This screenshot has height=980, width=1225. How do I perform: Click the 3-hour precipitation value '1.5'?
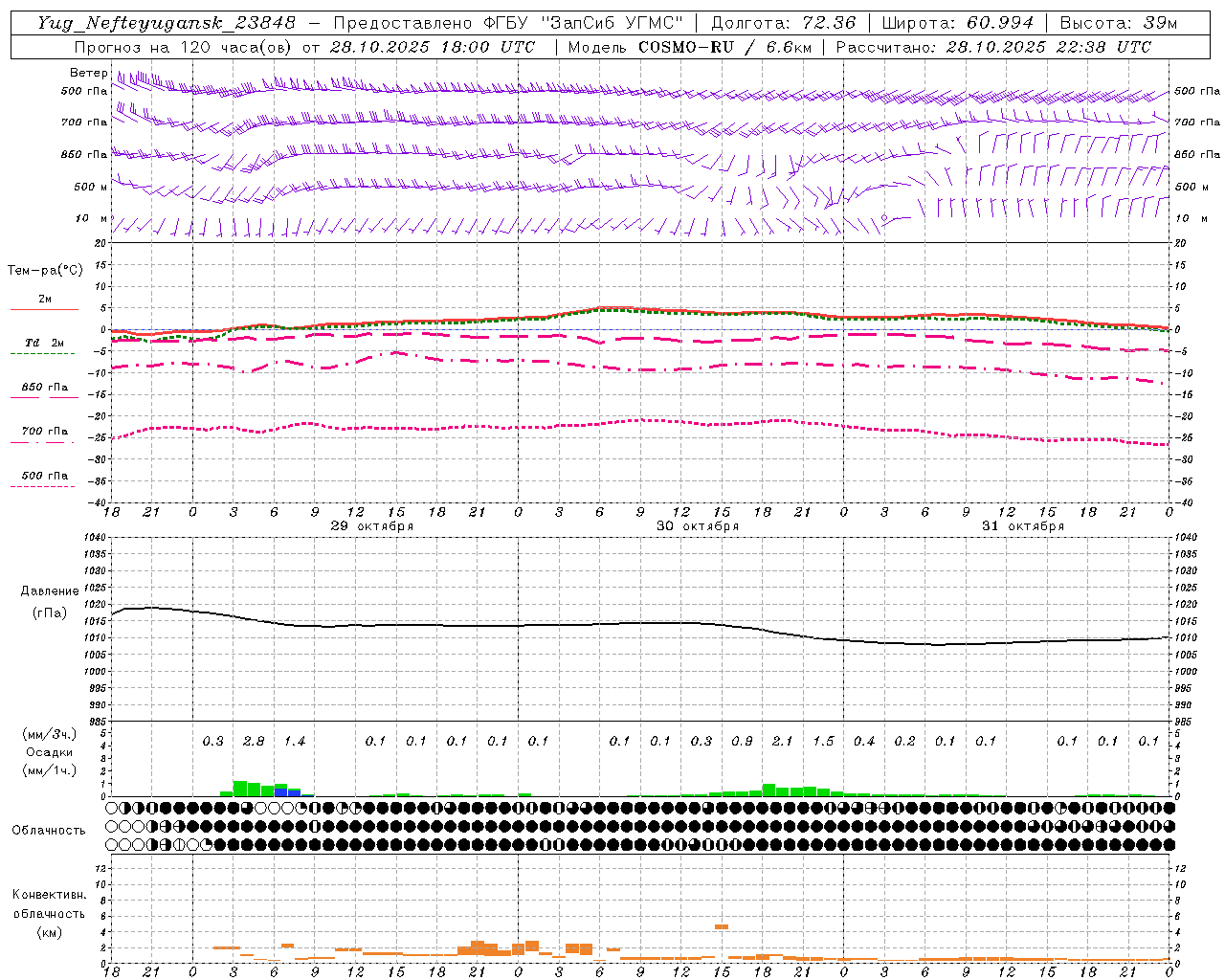click(823, 742)
